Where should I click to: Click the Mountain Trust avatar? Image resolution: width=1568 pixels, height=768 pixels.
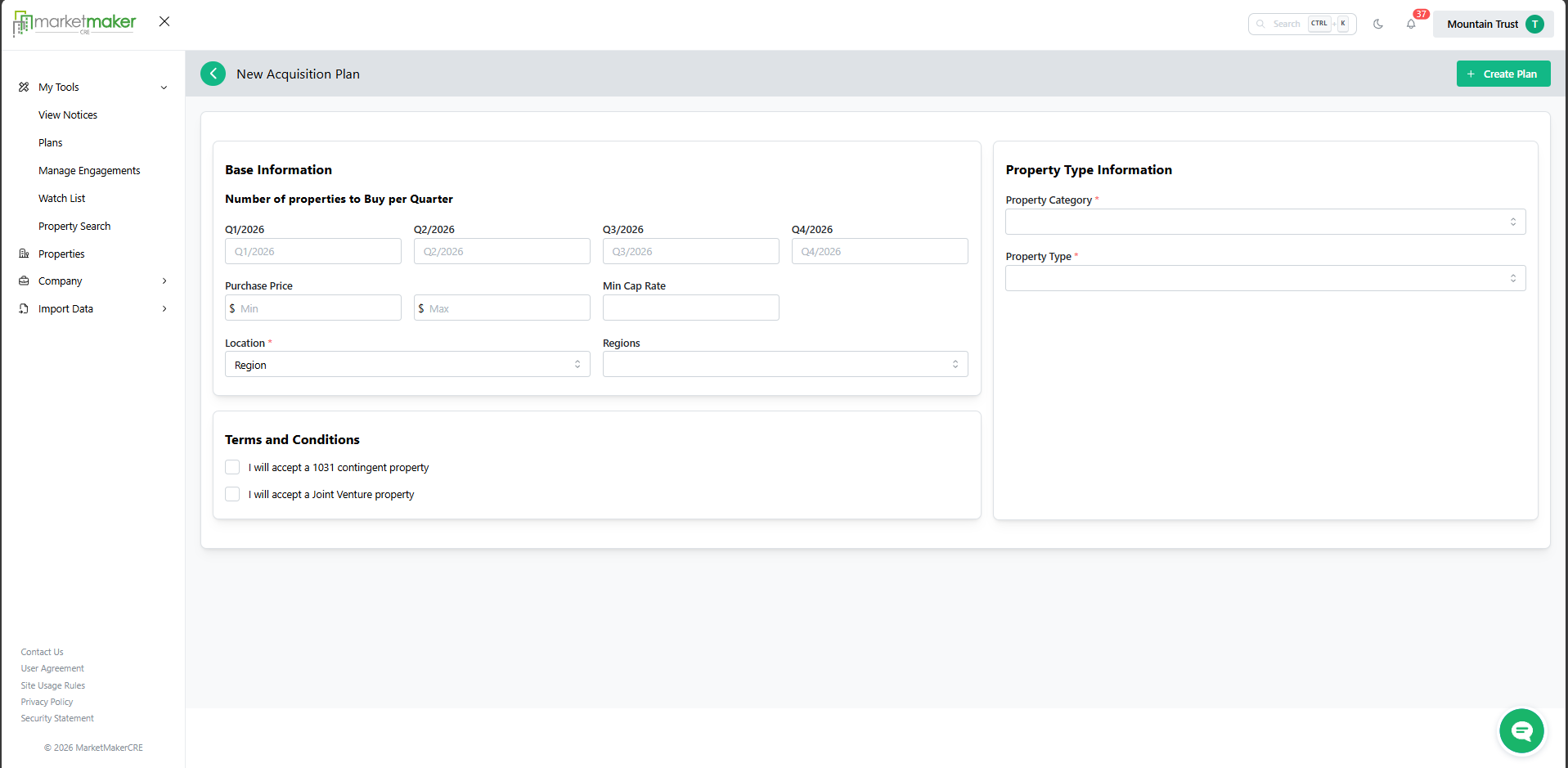[x=1534, y=24]
